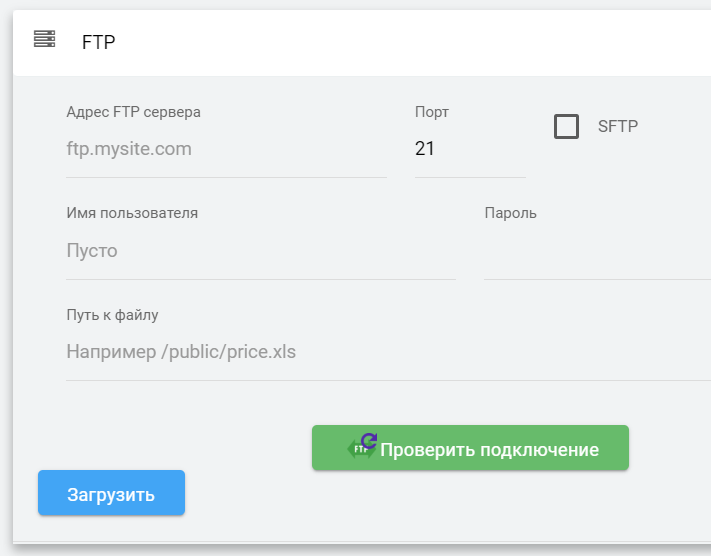Click the 'Порт' field label

pos(432,112)
